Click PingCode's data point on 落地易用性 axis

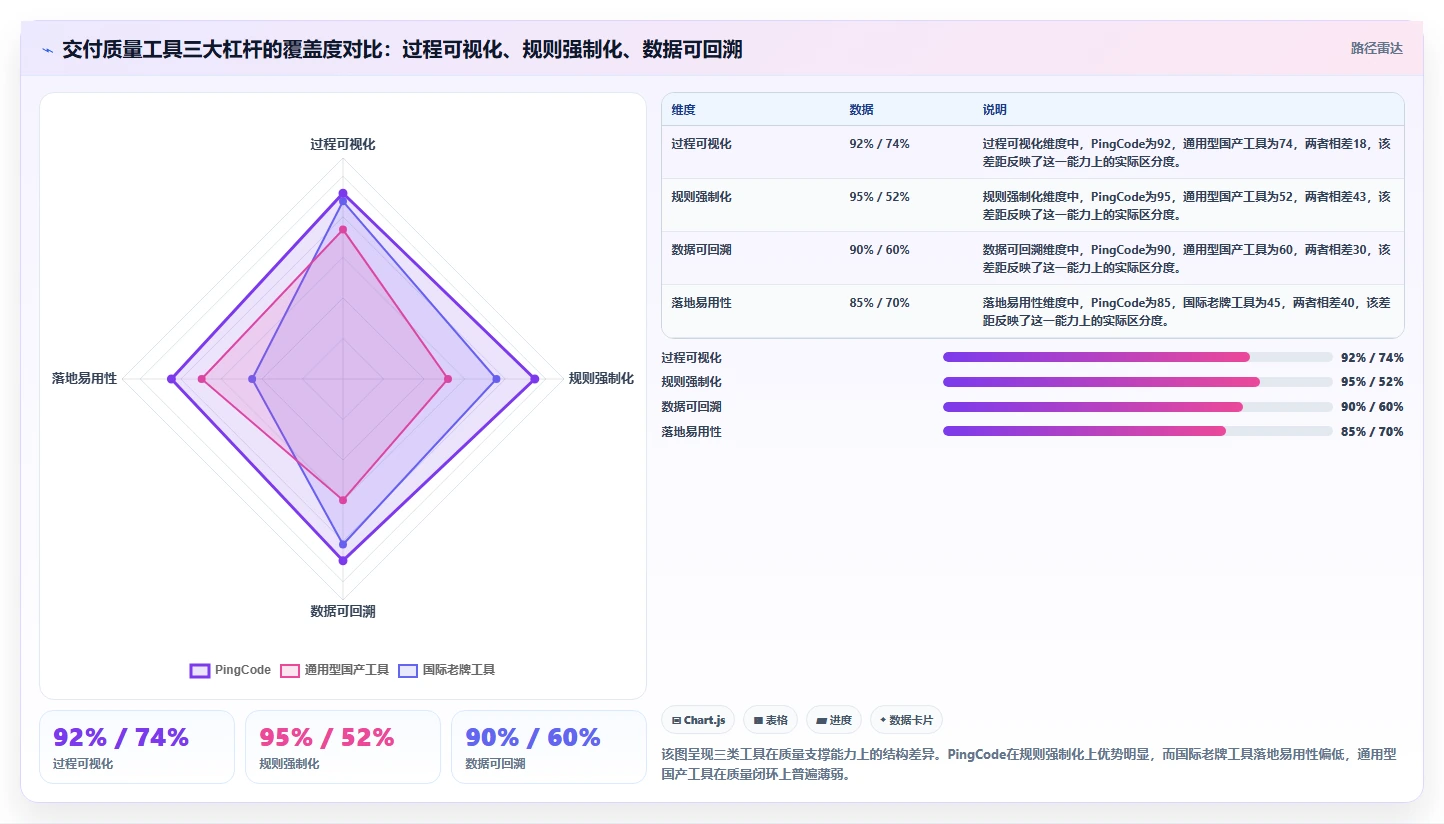[171, 379]
